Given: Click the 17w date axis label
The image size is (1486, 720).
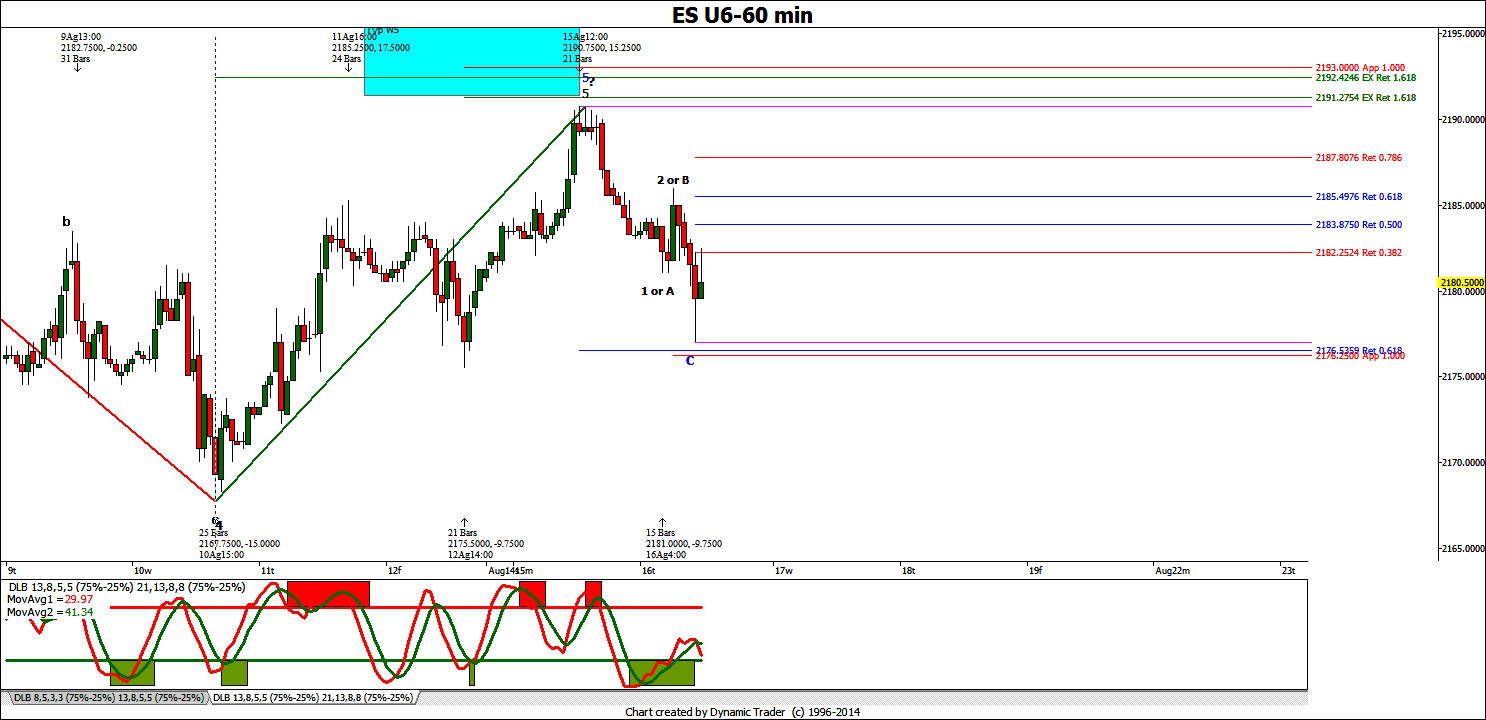Looking at the screenshot, I should coord(783,571).
